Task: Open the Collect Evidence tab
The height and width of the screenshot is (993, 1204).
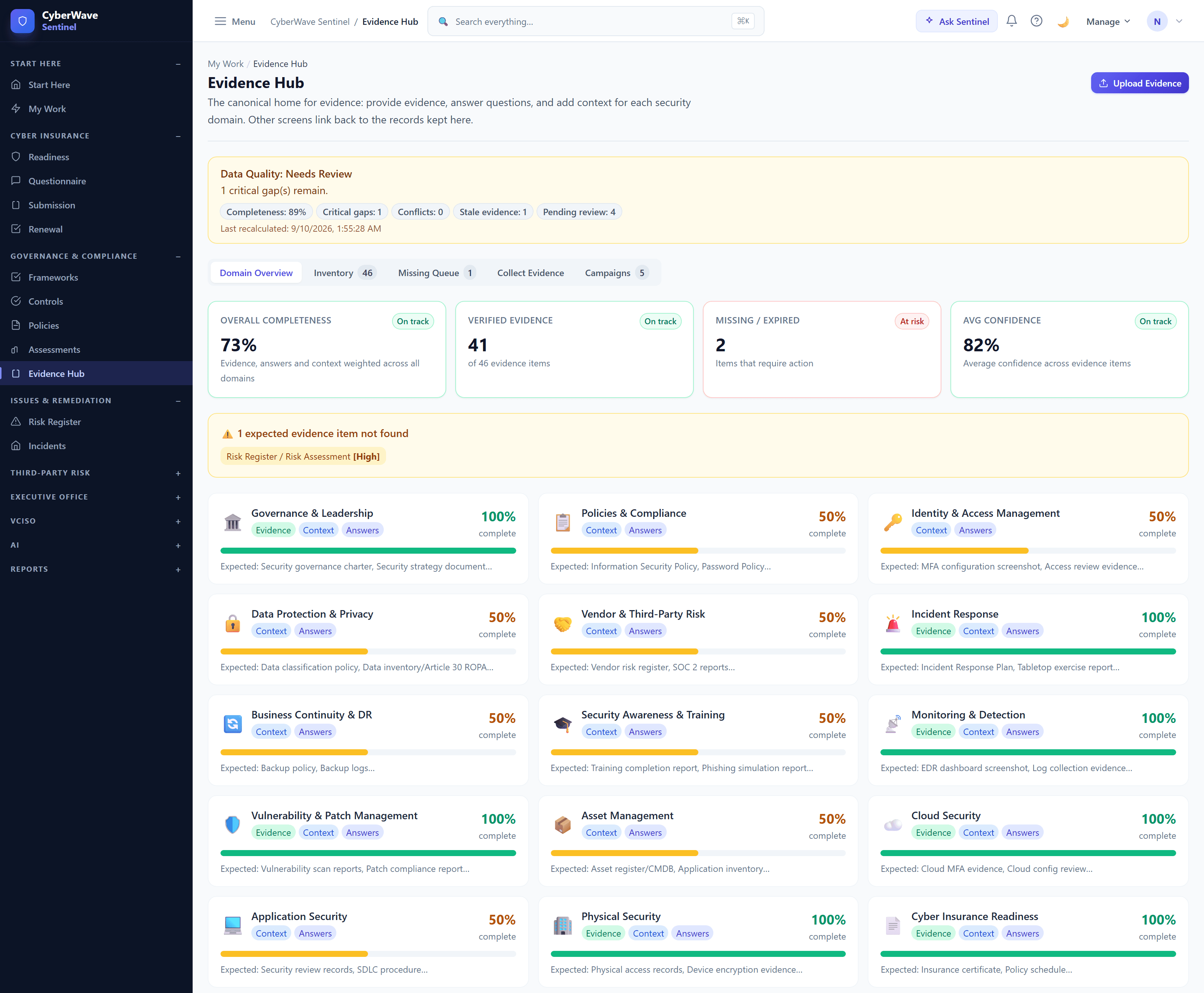Action: click(531, 273)
